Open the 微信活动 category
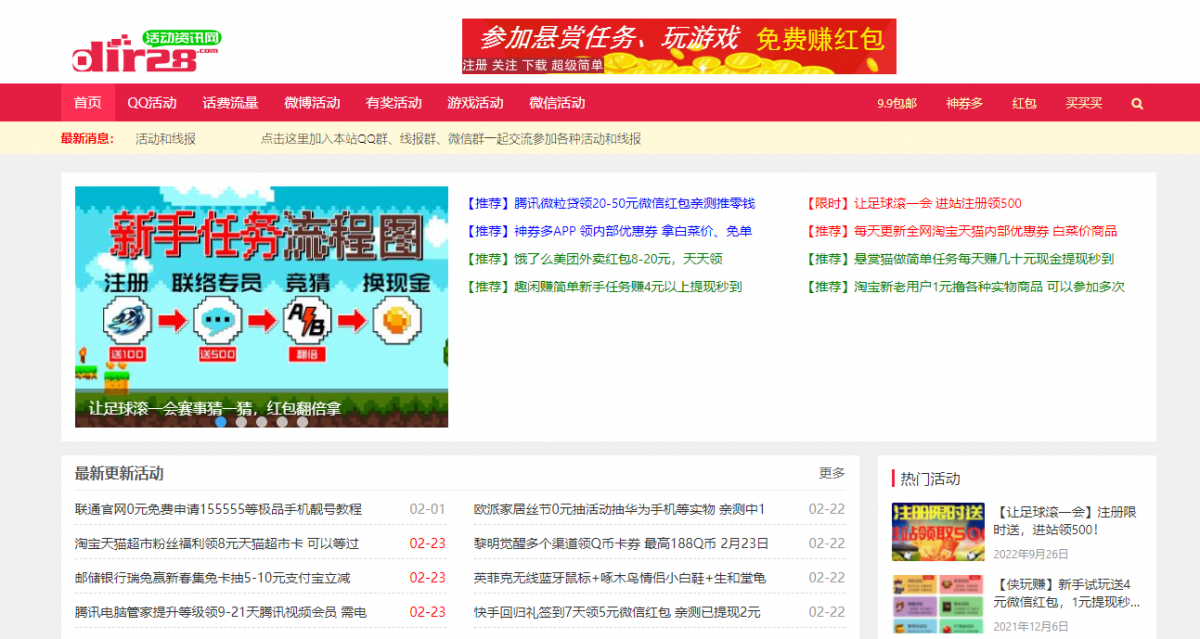Screen dimensions: 1200x639 click(x=557, y=103)
